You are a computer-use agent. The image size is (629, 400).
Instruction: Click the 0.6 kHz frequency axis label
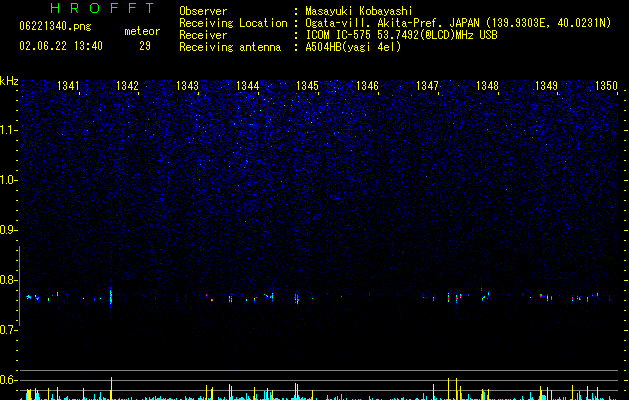pyautogui.click(x=9, y=380)
